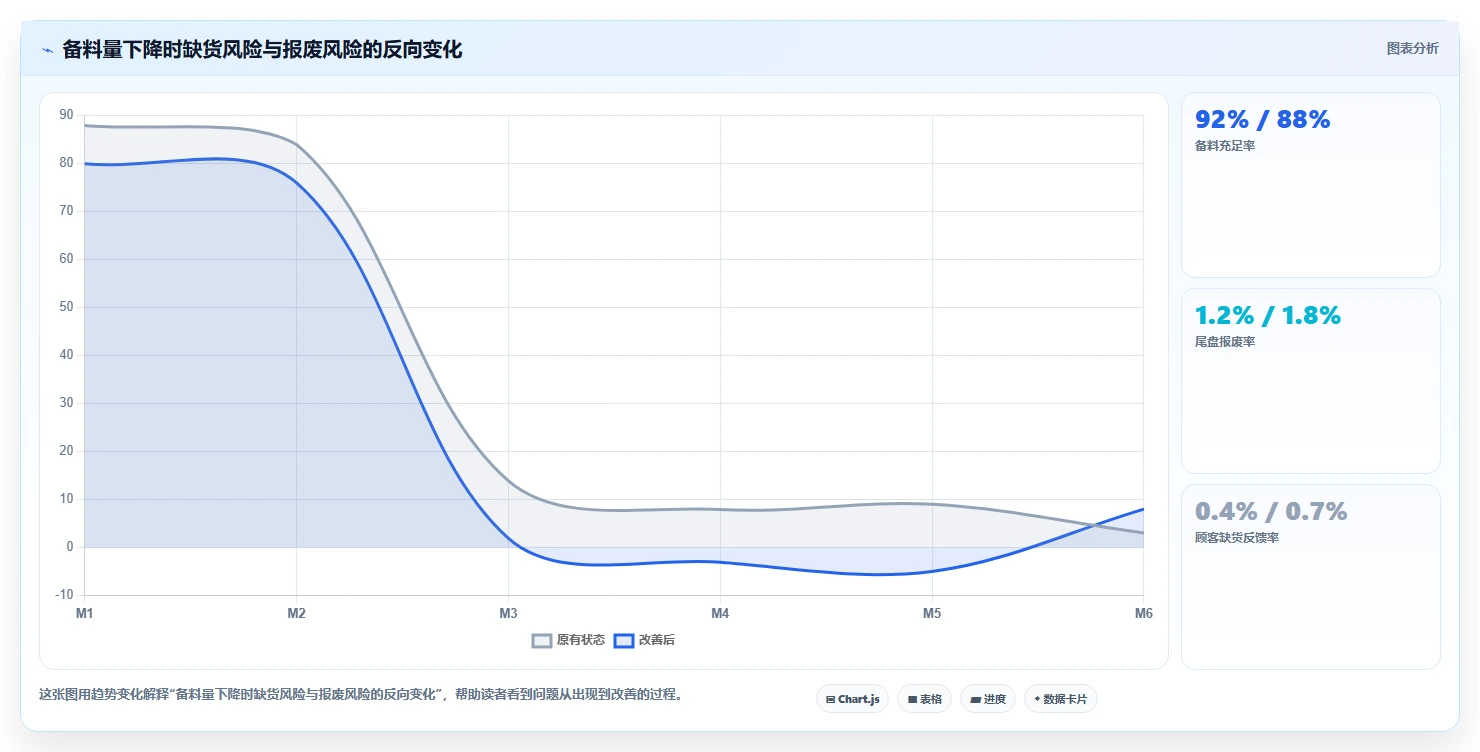Click the 1.2% / 1.8% value text
1480x752 pixels.
(1268, 316)
